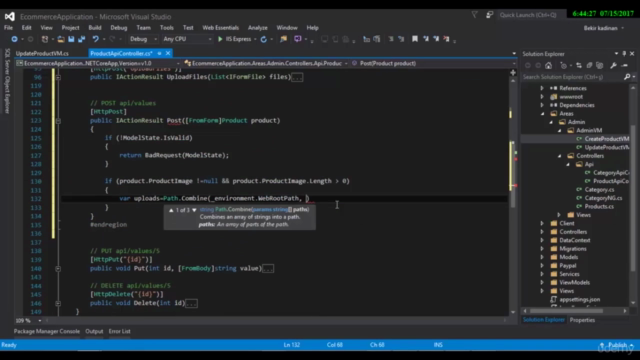Expand the References node

coord(542,88)
